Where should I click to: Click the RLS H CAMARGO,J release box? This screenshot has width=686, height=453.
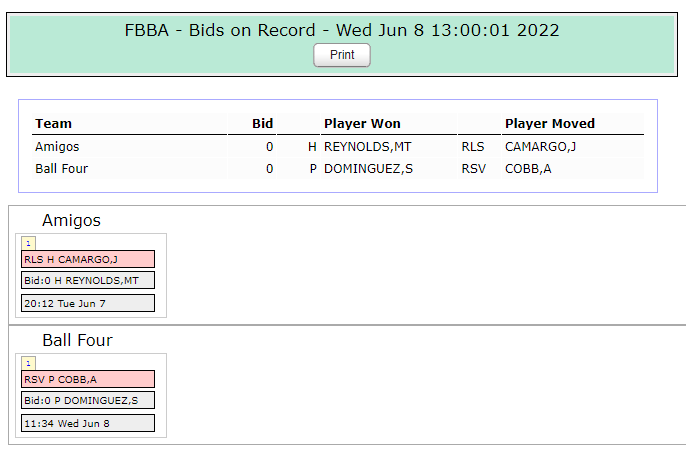coord(88,259)
